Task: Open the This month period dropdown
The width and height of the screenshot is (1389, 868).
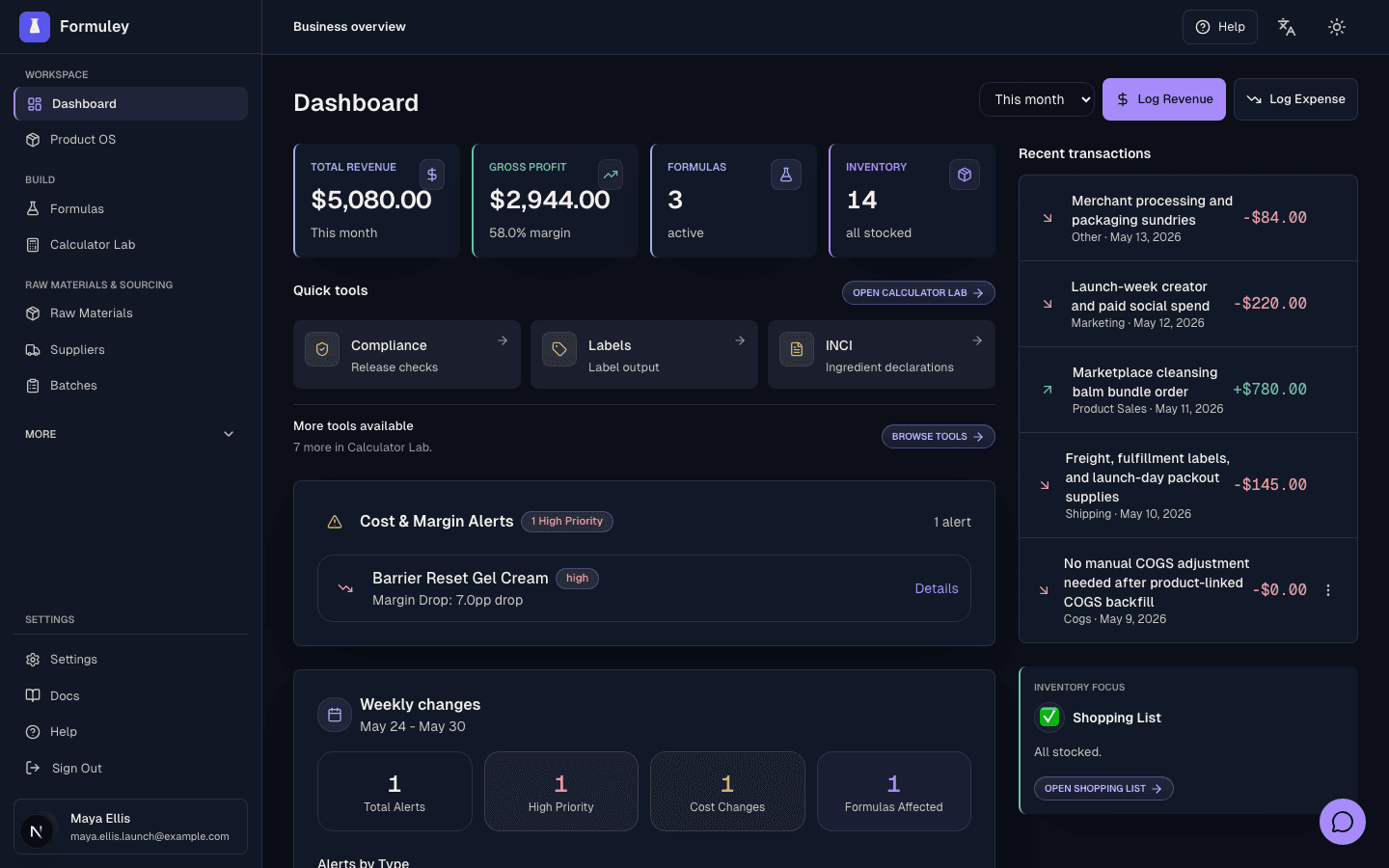Action: click(x=1037, y=99)
